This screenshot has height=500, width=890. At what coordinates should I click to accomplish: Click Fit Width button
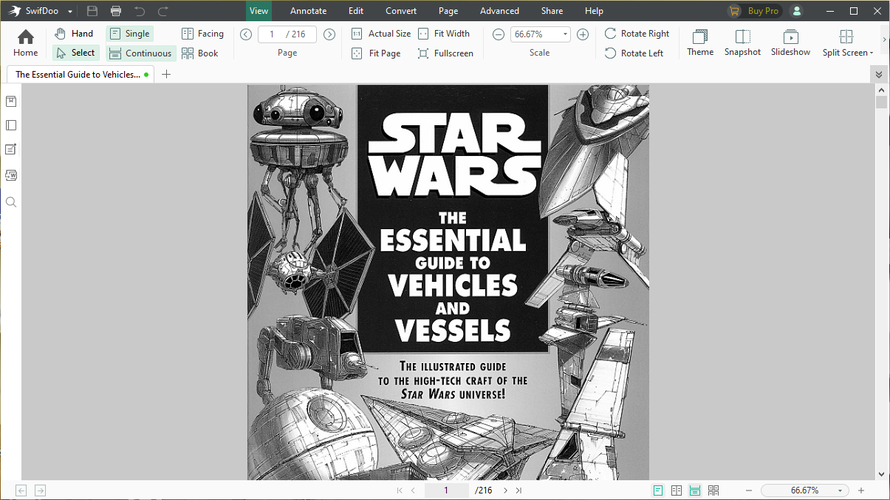443,34
